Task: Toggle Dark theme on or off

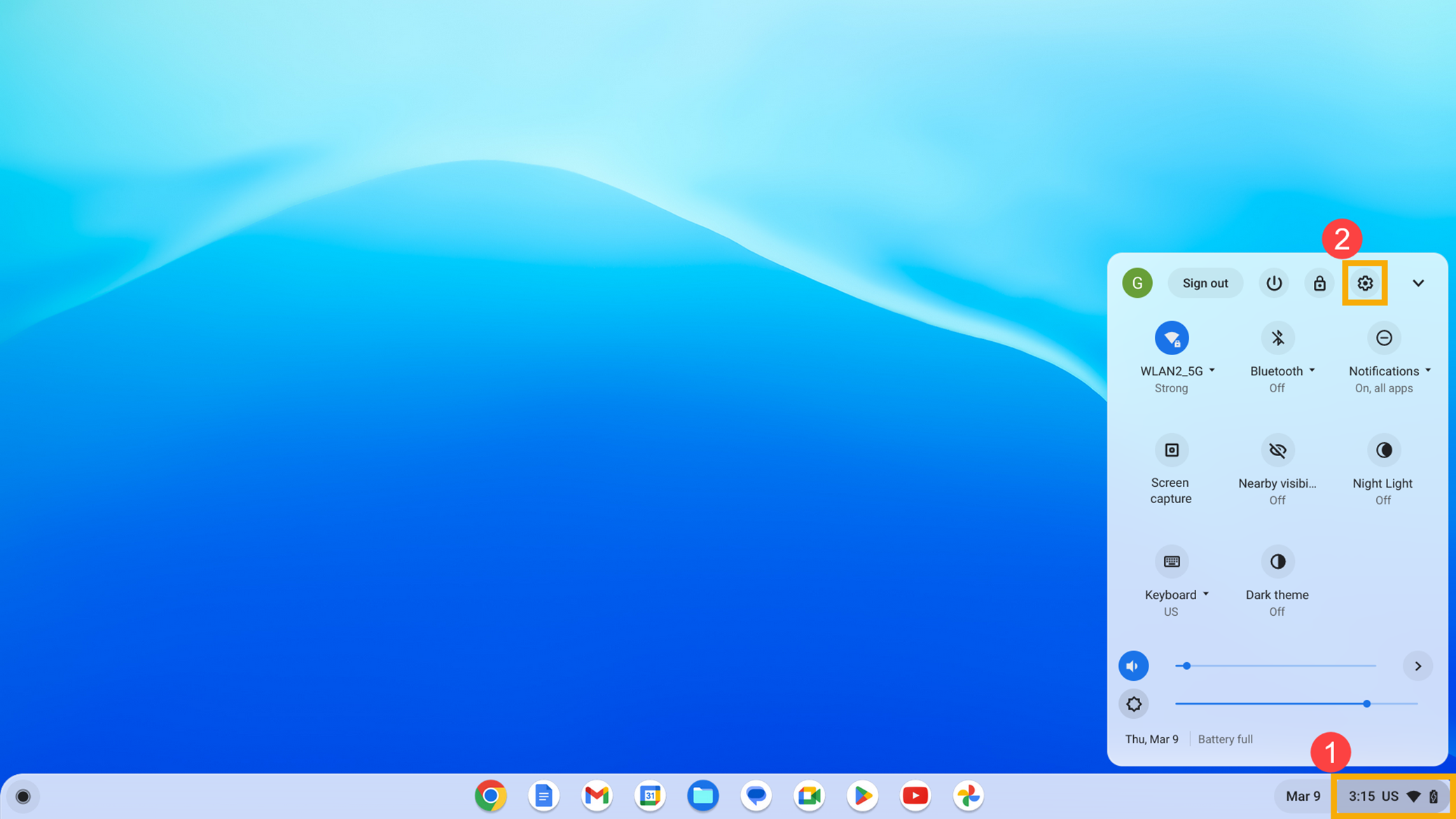Action: (x=1277, y=561)
